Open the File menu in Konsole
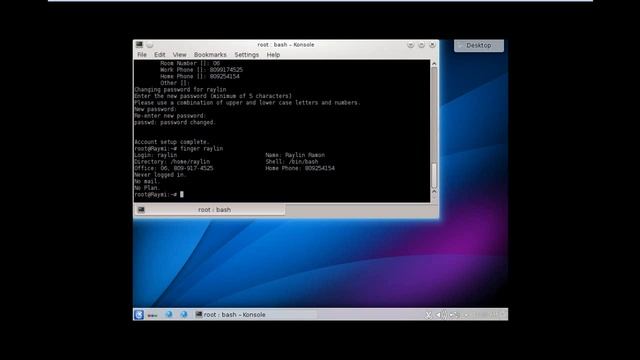The height and width of the screenshot is (360, 640). coord(142,55)
